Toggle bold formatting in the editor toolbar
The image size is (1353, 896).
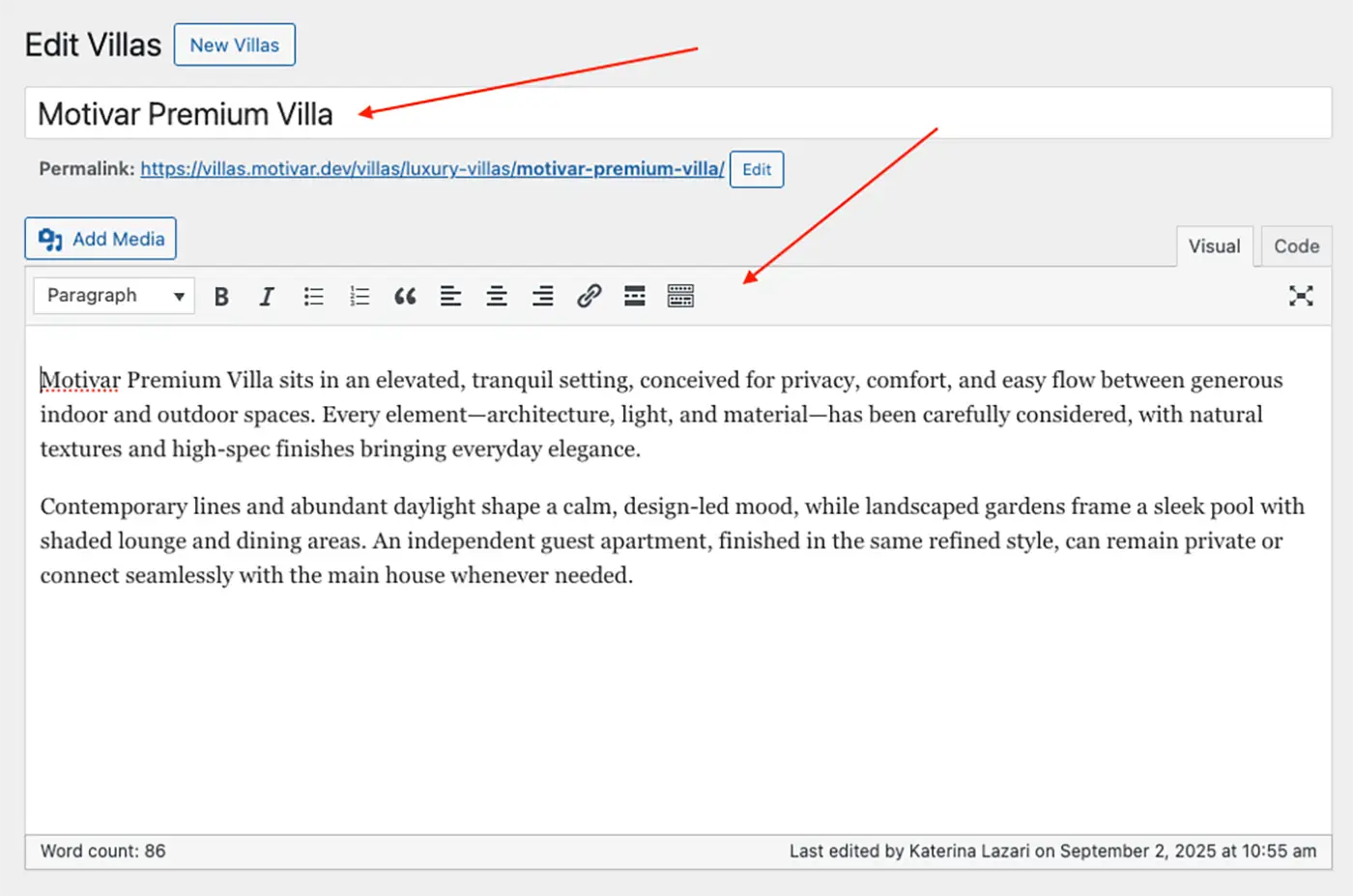tap(221, 296)
